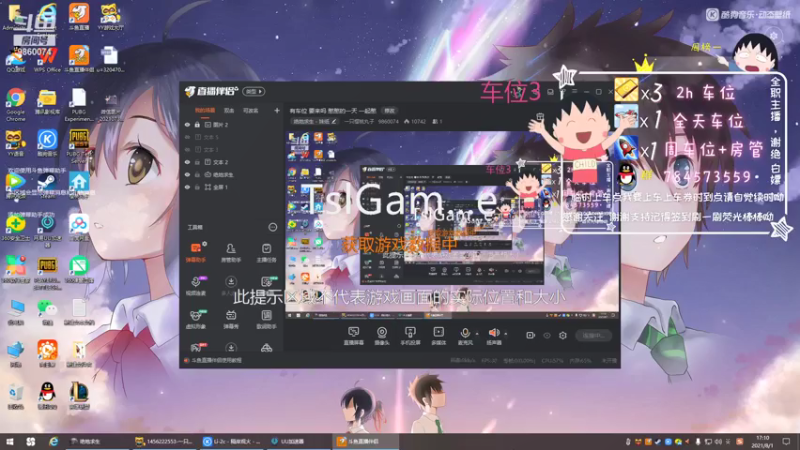Open the taskbar clock and date
The width and height of the screenshot is (800, 450).
click(763, 441)
